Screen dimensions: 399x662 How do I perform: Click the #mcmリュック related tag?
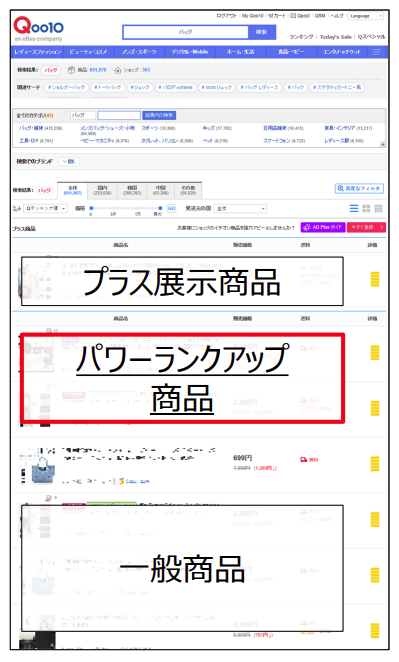216,87
